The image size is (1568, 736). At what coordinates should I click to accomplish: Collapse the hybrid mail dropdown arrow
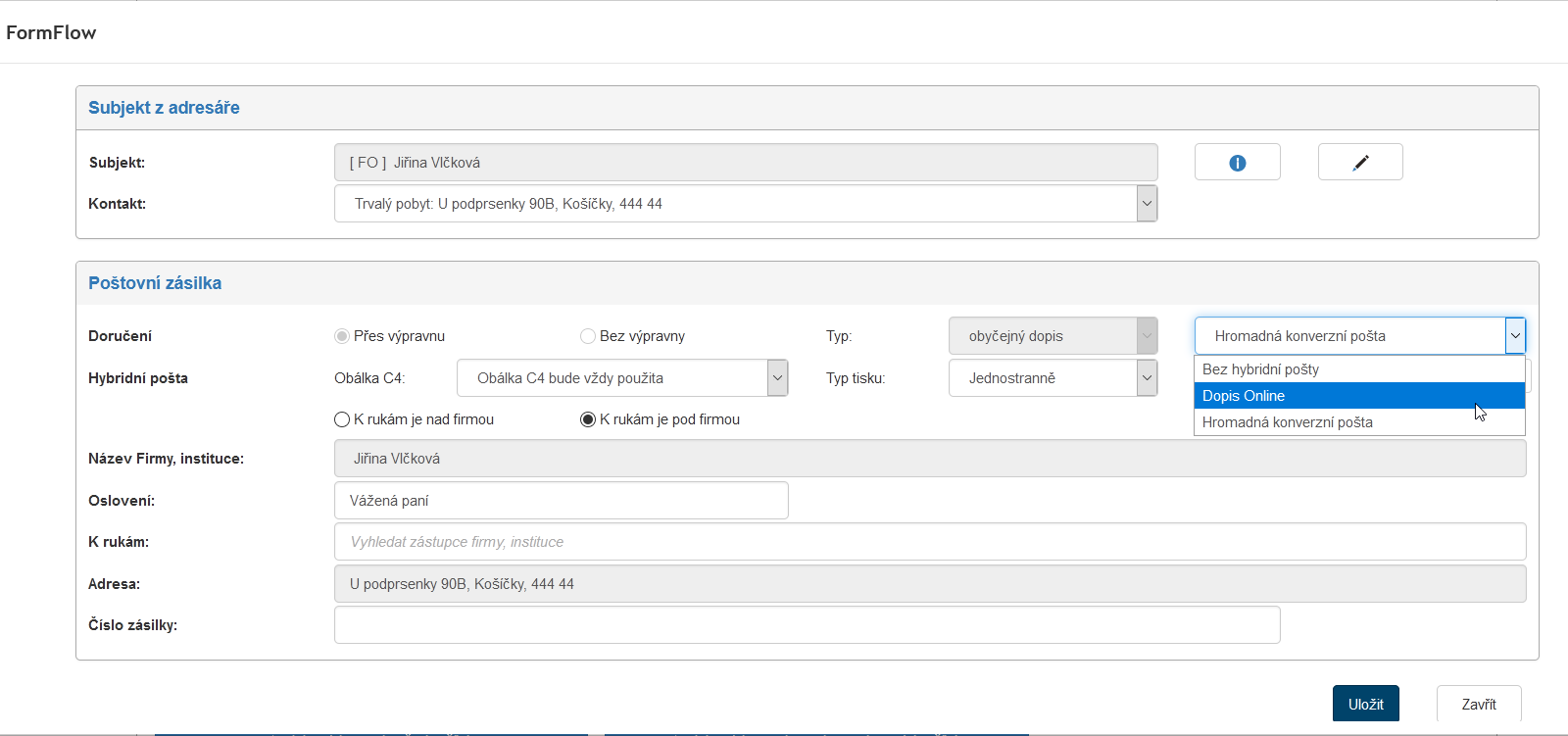(x=1515, y=336)
